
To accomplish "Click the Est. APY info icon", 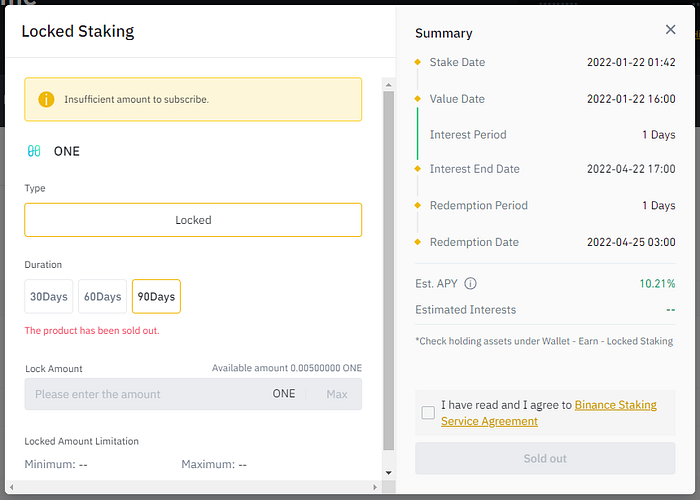I will (x=470, y=283).
